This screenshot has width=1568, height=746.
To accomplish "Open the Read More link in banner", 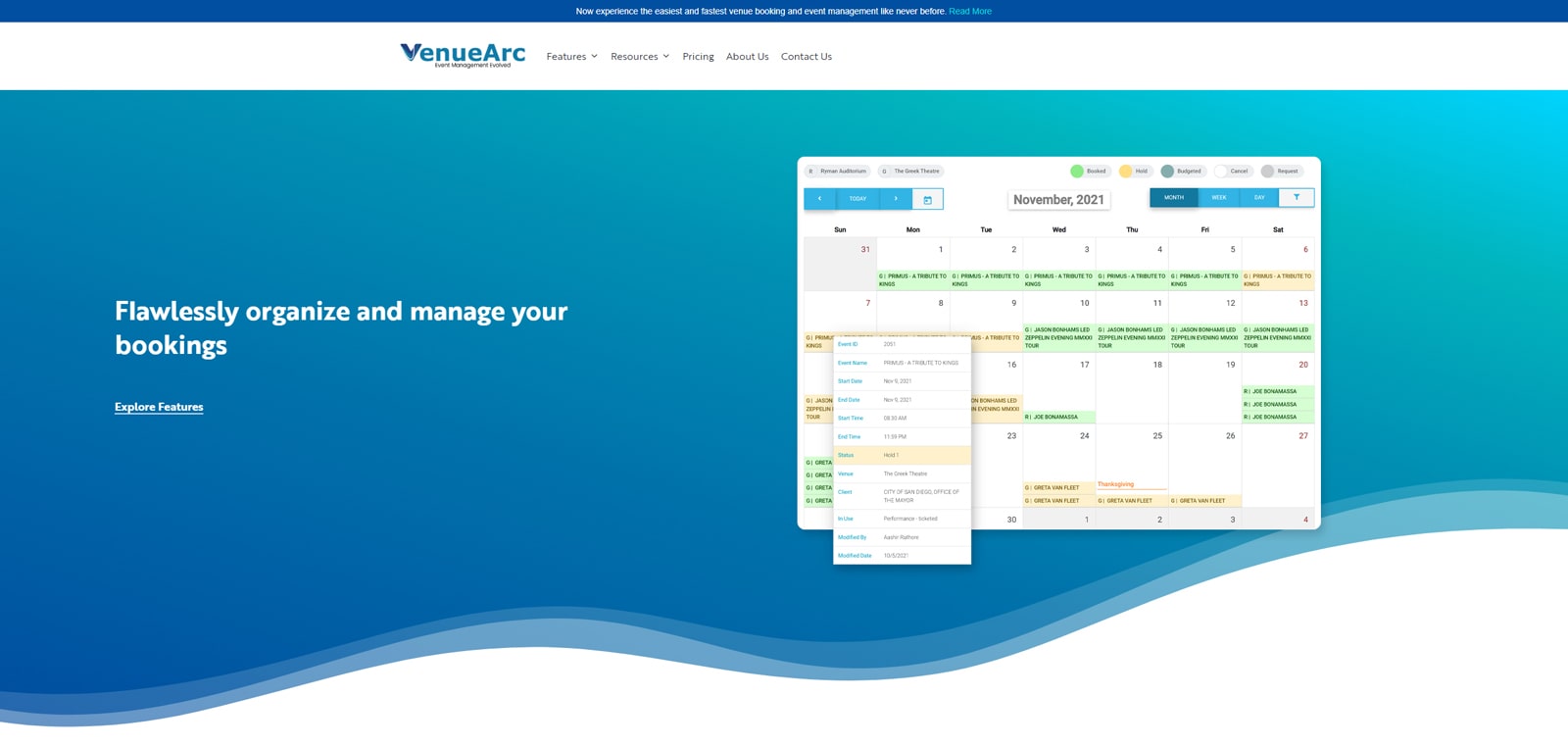I will pyautogui.click(x=970, y=12).
